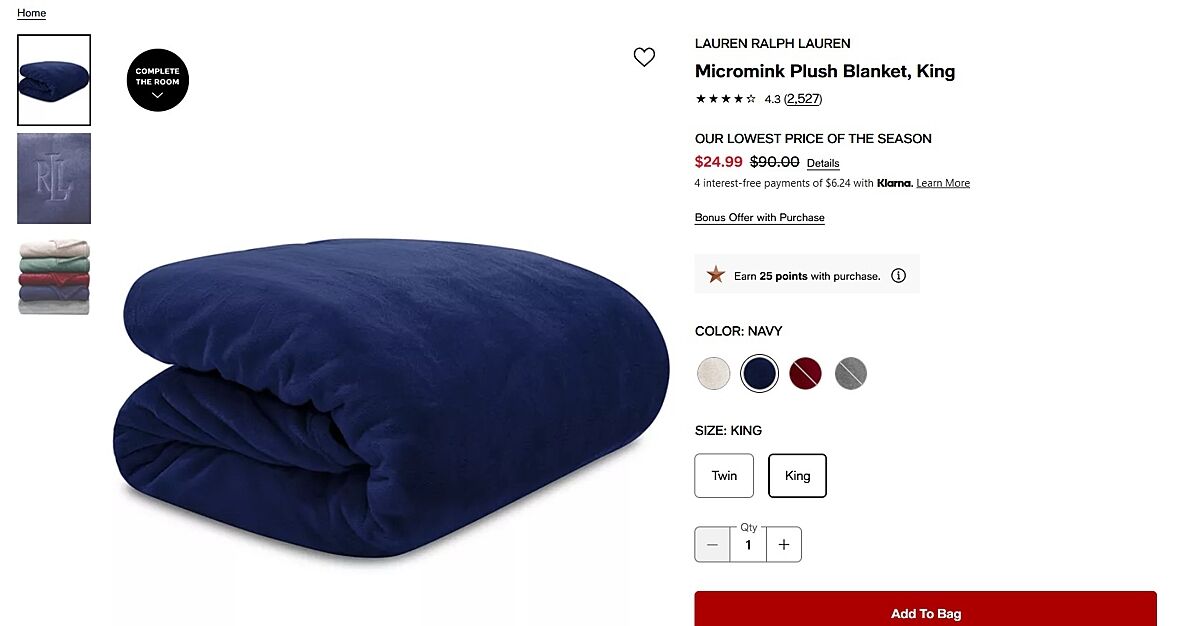Add To Bag
This screenshot has width=1200, height=626.
tap(926, 610)
